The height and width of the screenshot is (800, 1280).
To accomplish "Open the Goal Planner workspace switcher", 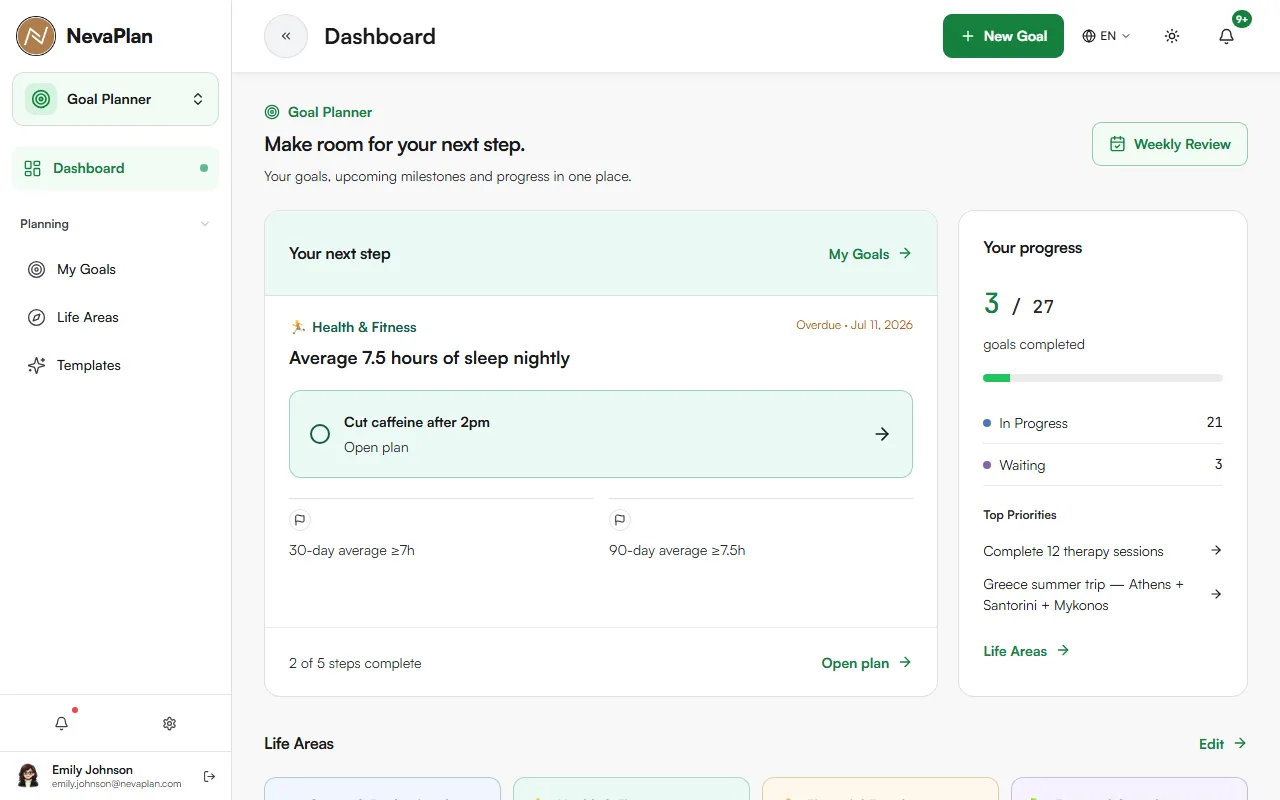I will coord(115,99).
